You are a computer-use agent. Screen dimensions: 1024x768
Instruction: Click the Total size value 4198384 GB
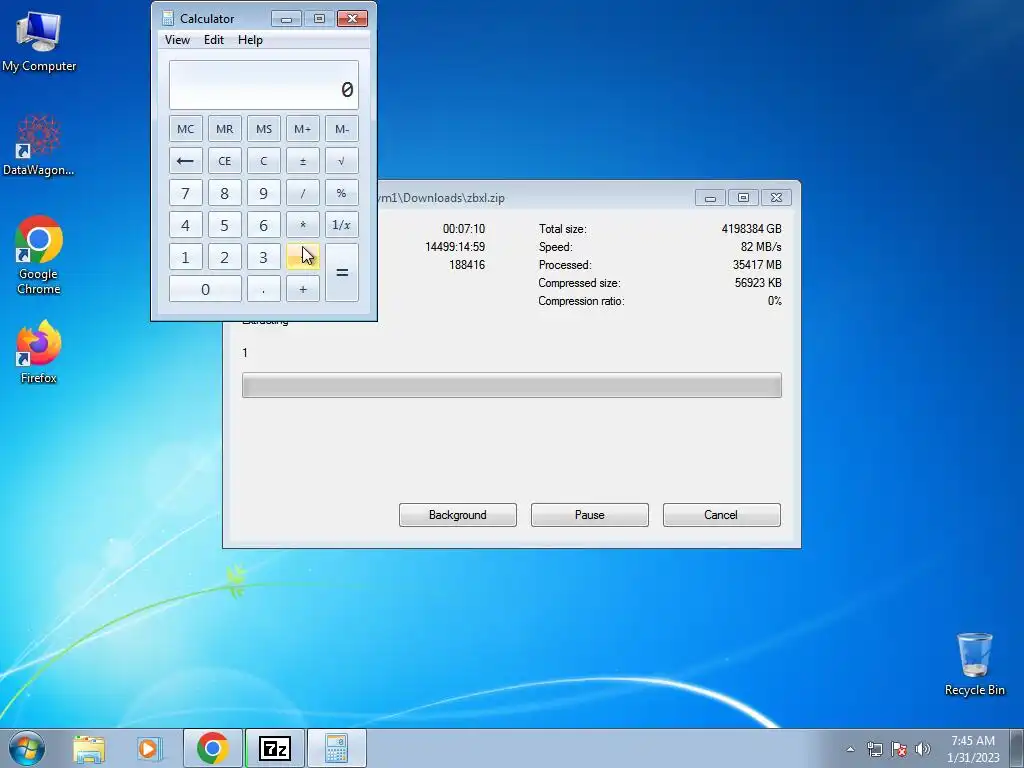(751, 229)
